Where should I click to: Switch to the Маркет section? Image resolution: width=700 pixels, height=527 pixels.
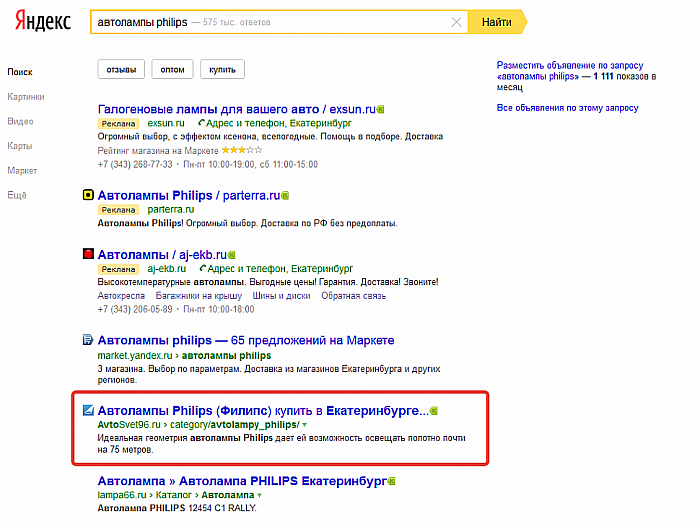point(22,170)
